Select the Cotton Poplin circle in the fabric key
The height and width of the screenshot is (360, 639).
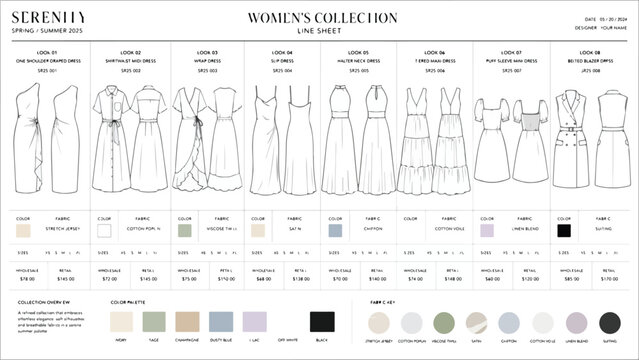pyautogui.click(x=412, y=323)
